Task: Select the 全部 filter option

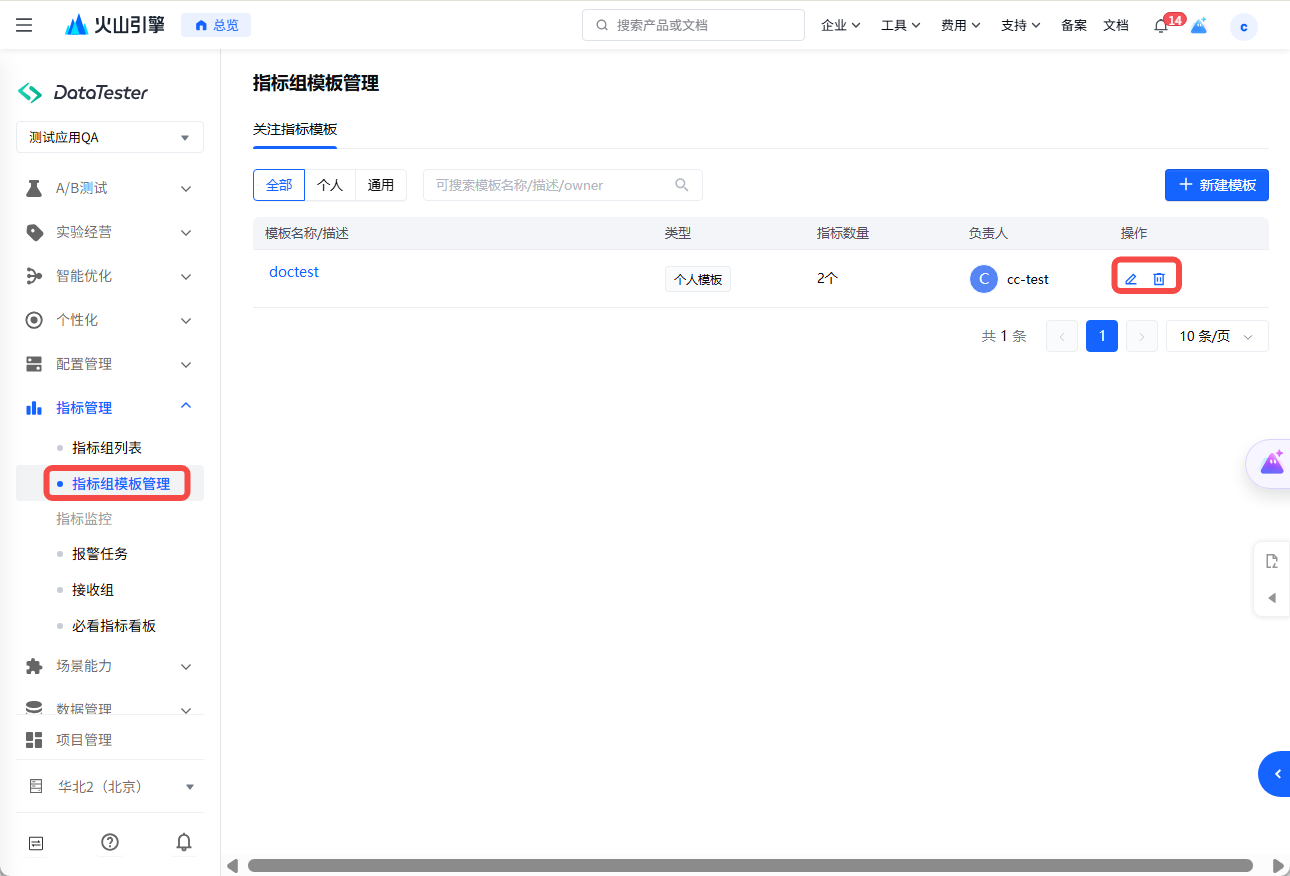Action: pos(279,185)
